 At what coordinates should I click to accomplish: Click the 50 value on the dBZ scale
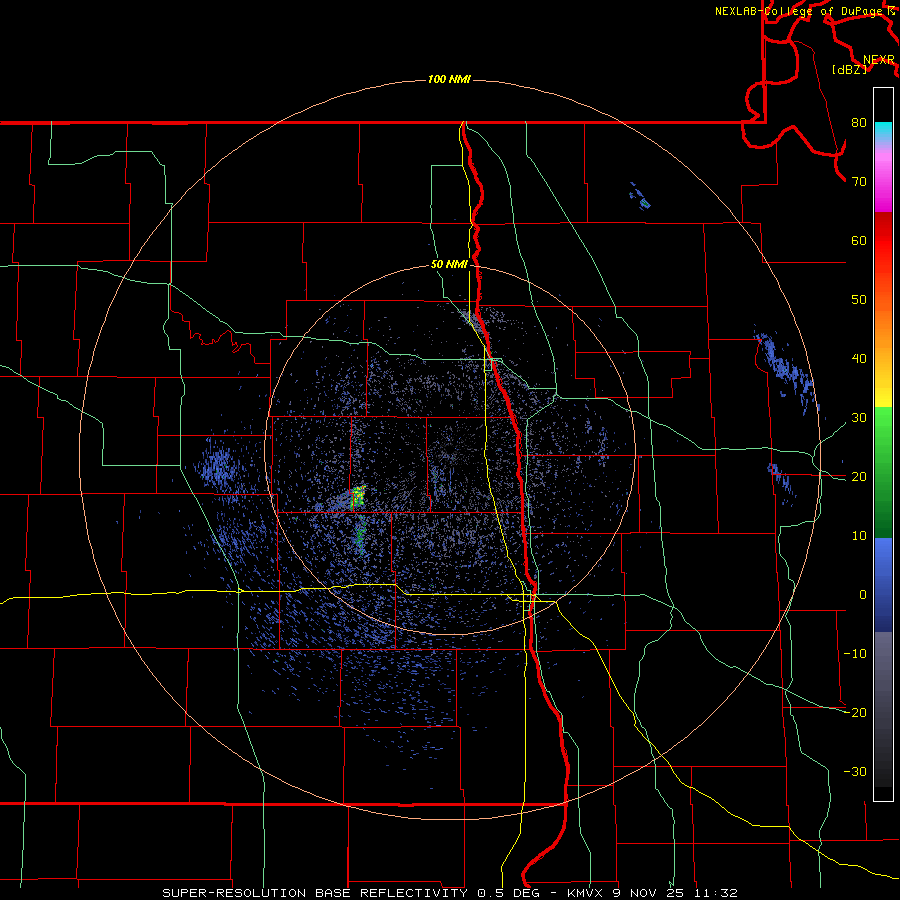click(859, 300)
